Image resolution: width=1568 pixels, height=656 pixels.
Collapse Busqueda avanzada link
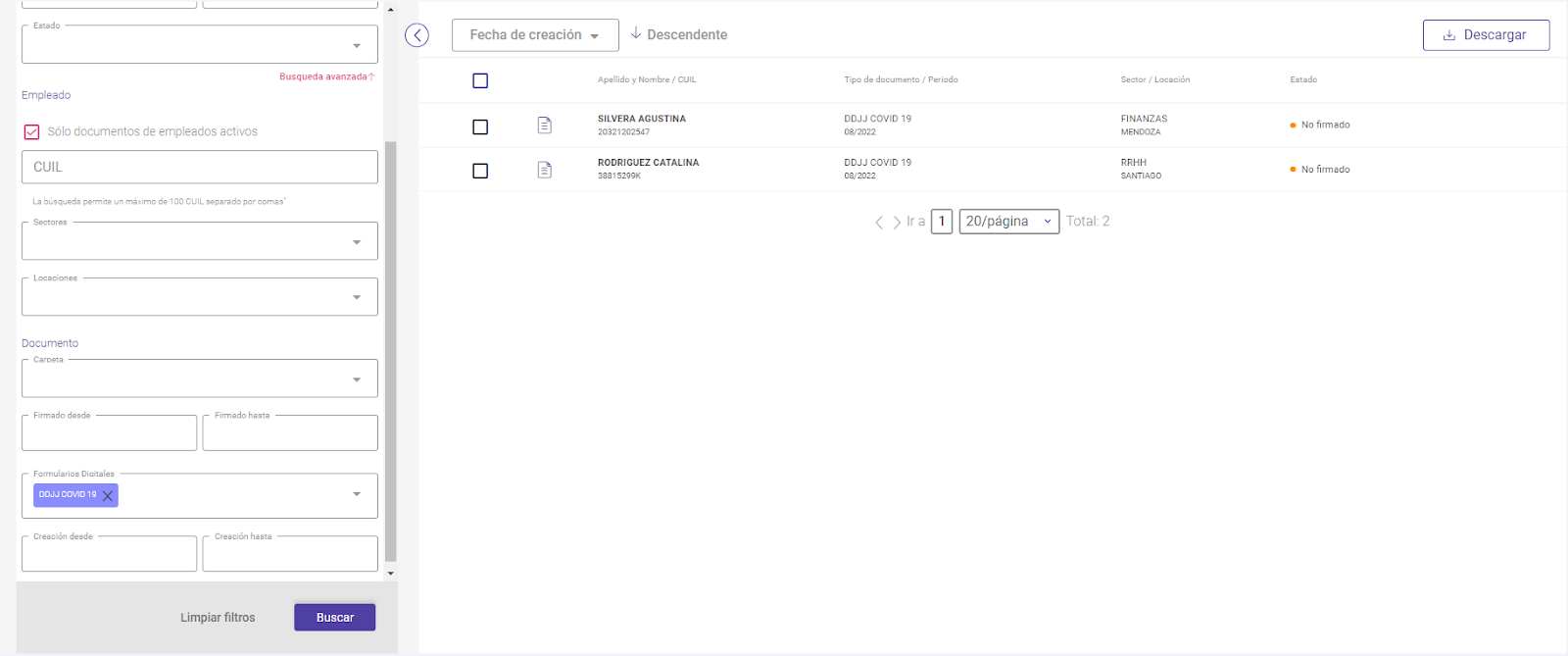click(x=326, y=76)
